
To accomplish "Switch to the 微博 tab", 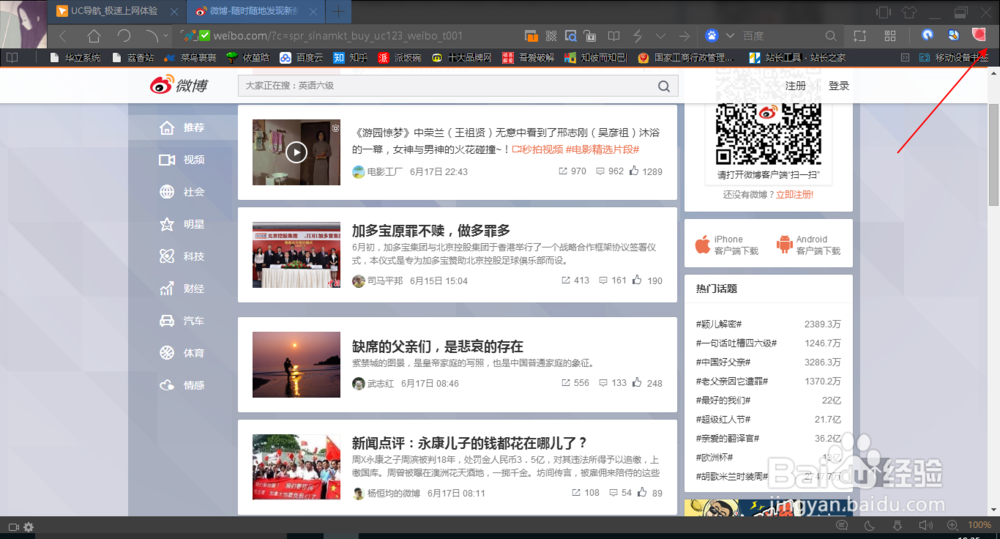I will tap(254, 11).
